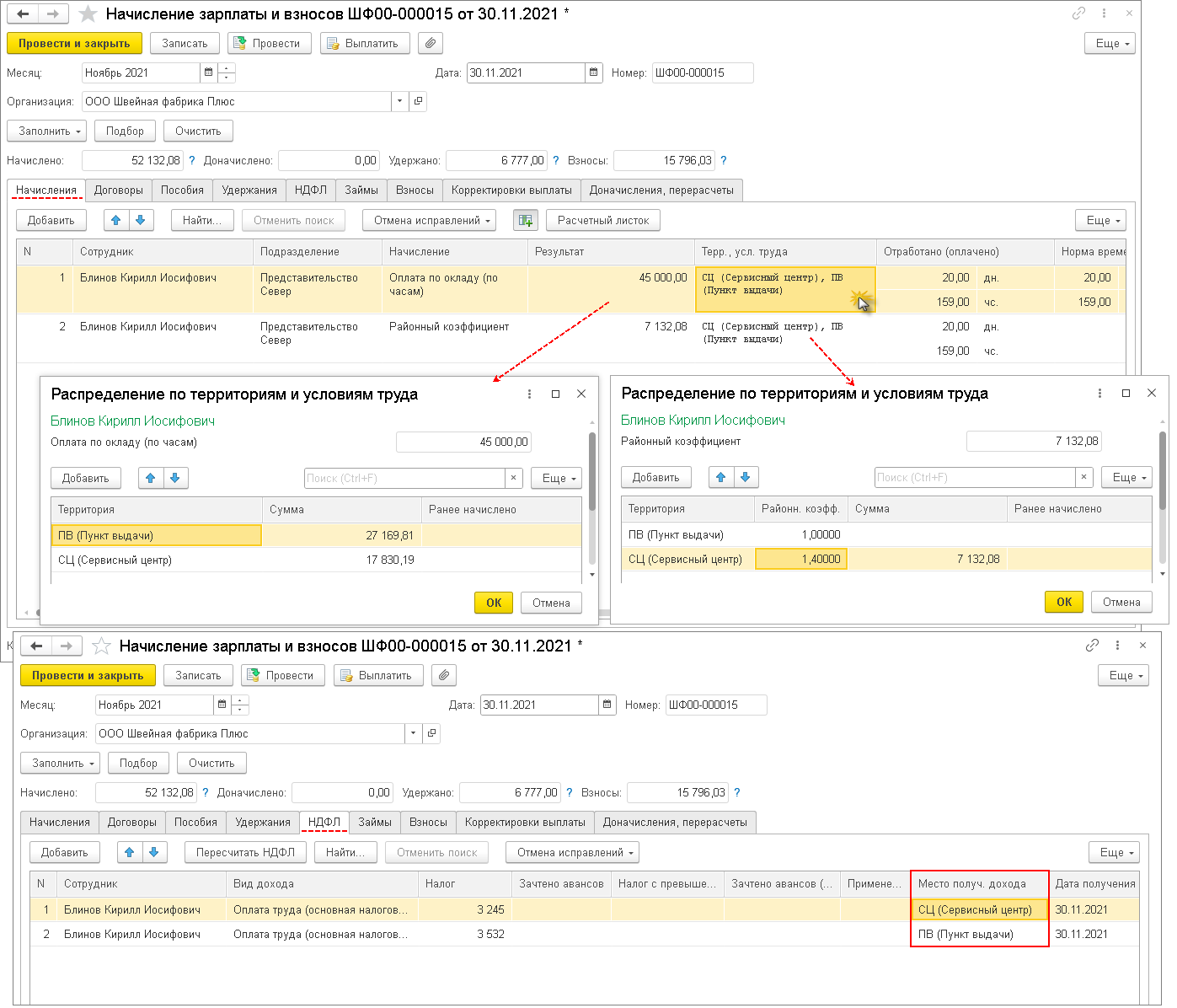
Task: Expand the Организация dropdown in top window
Action: (x=399, y=101)
